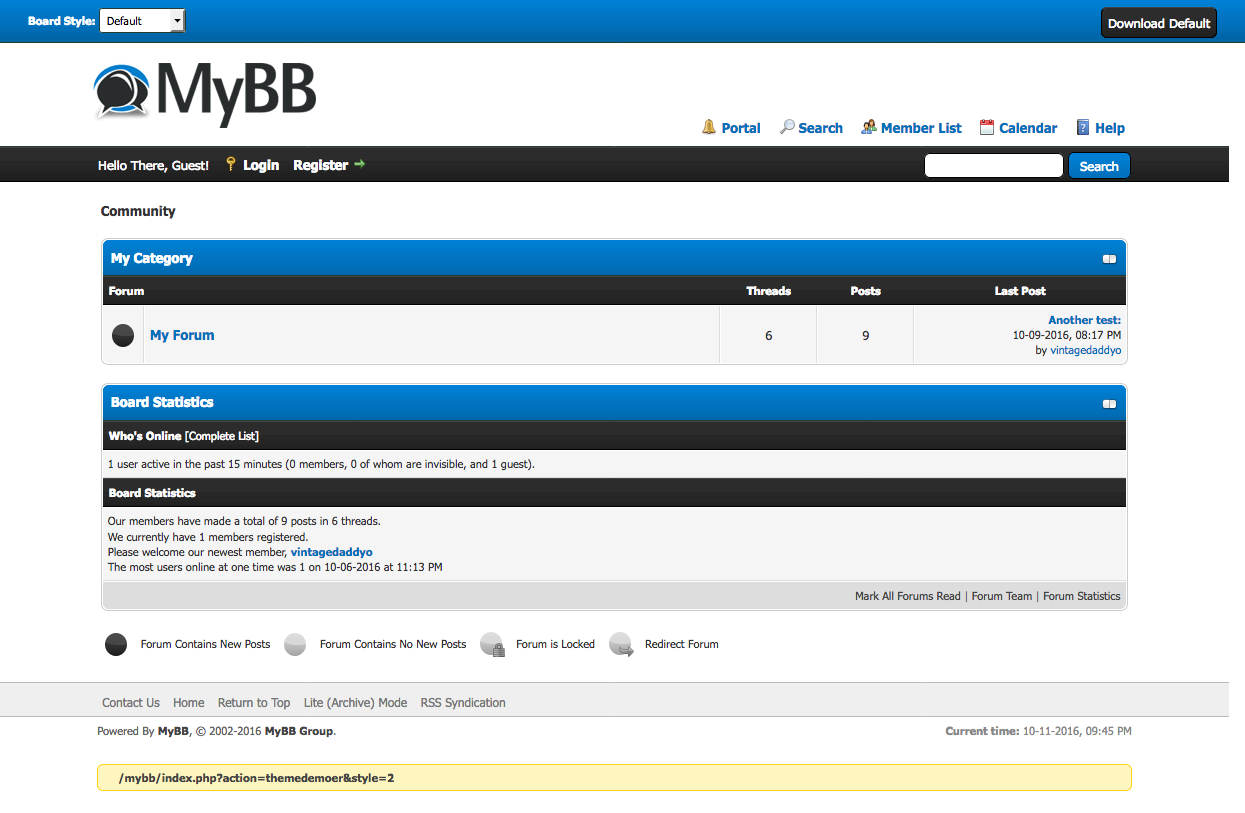The width and height of the screenshot is (1245, 813).
Task: Click the My Forum new-posts status icon
Action: [123, 335]
